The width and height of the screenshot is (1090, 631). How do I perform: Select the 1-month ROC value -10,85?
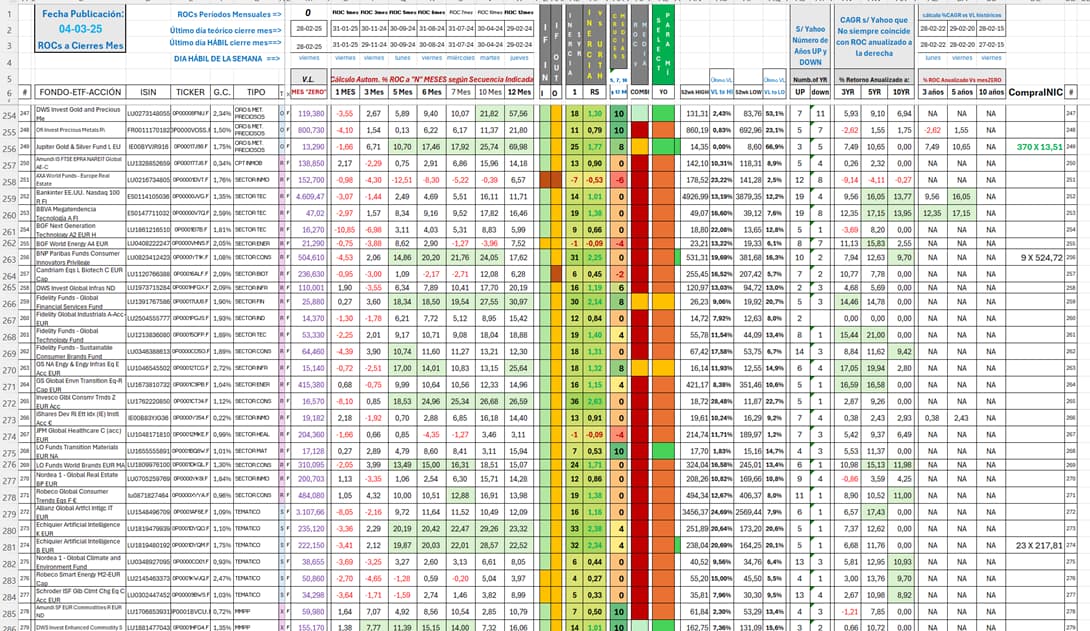pos(345,229)
